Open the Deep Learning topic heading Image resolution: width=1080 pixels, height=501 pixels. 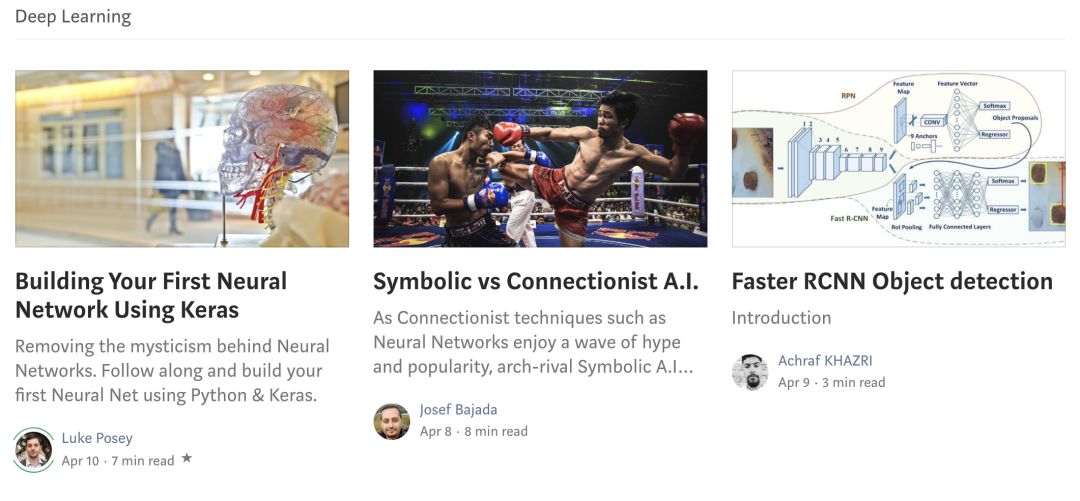(x=73, y=17)
